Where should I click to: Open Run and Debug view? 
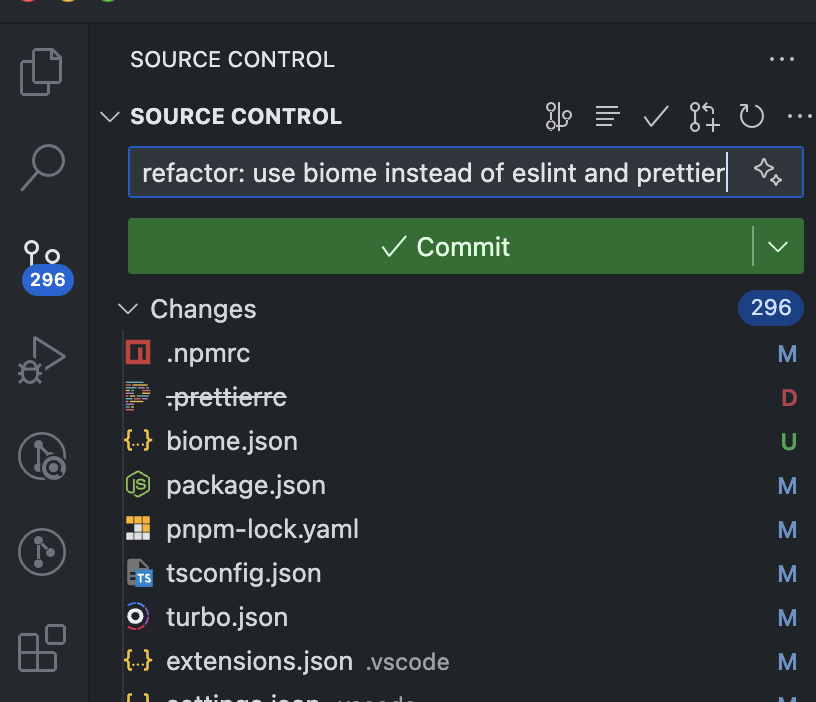(x=42, y=360)
